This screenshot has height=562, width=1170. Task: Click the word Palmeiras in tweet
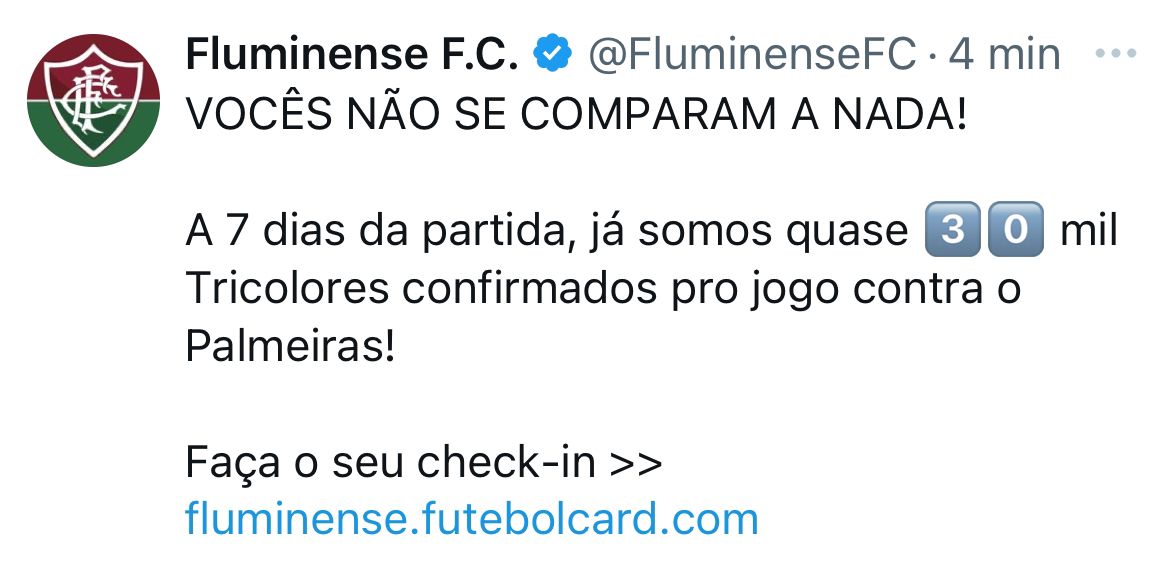pos(290,346)
